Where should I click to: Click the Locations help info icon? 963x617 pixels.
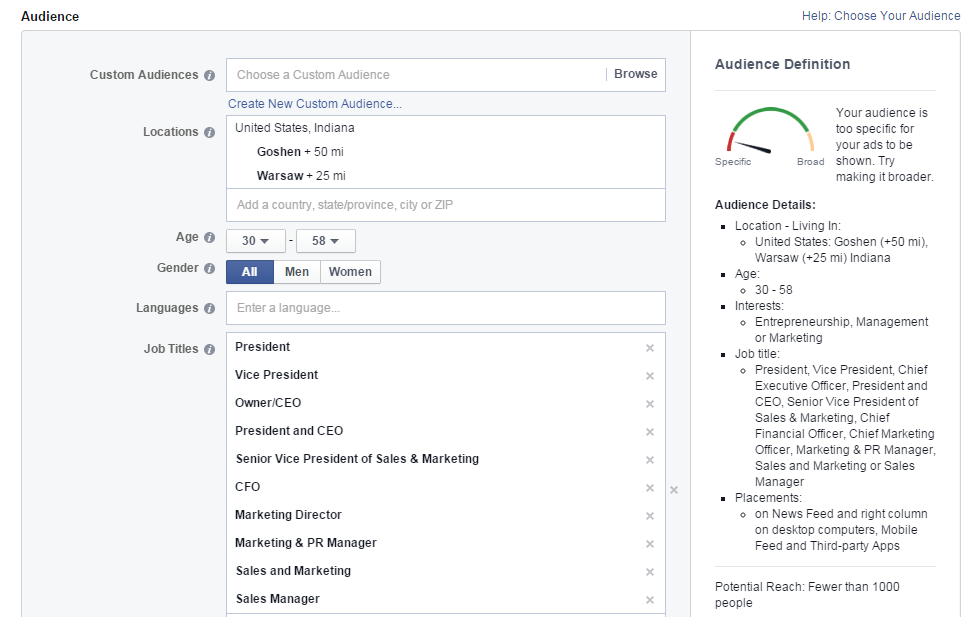pos(209,132)
